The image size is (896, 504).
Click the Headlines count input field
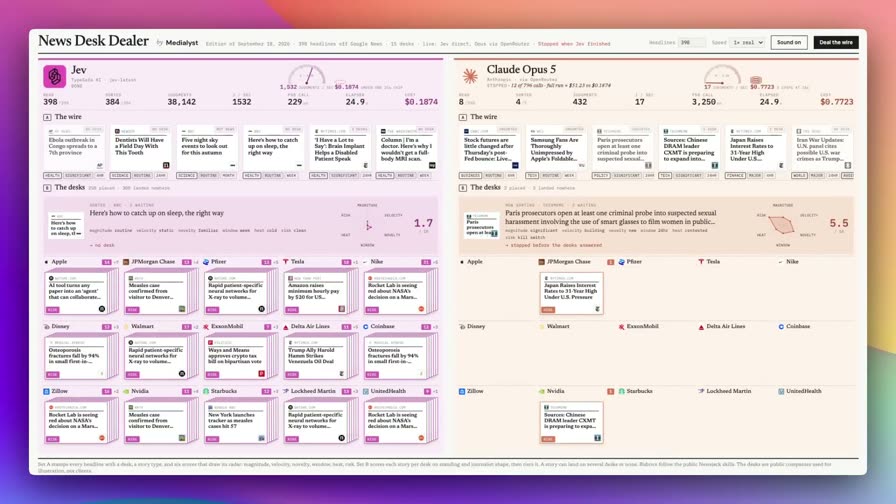point(691,43)
